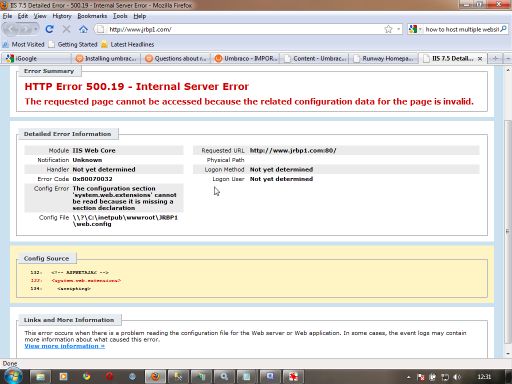Click the volume speaker tray icon
The height and width of the screenshot is (384, 512).
[x=457, y=377]
